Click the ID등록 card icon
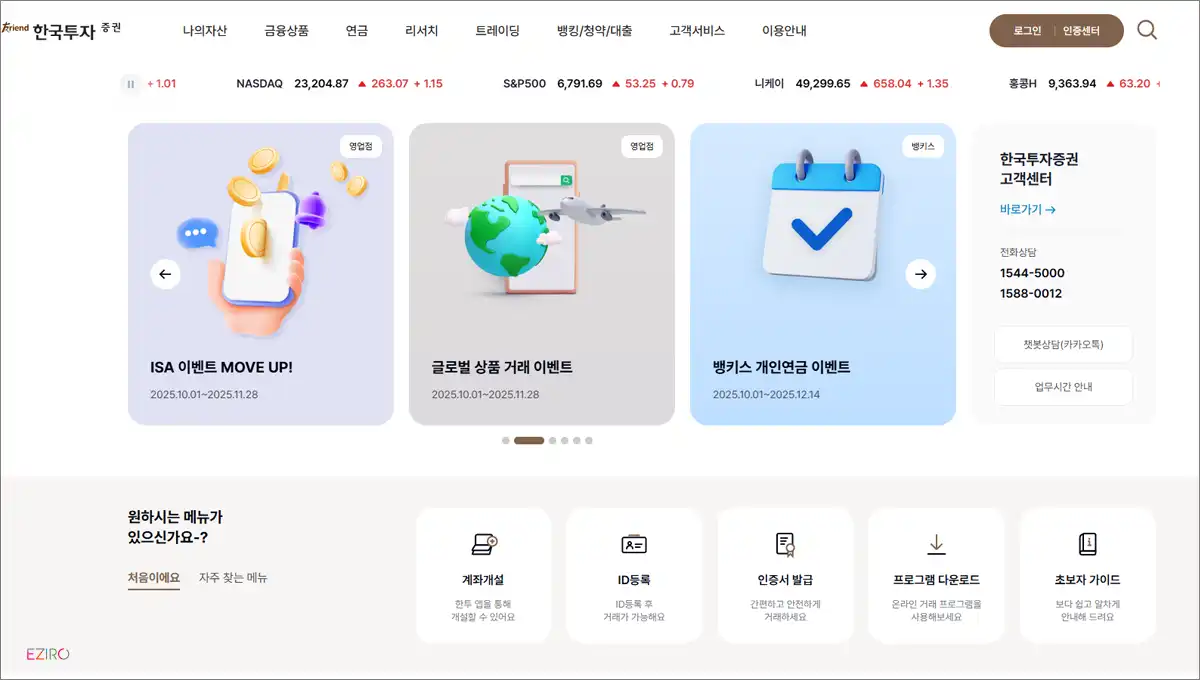This screenshot has height=680, width=1200. 634,545
